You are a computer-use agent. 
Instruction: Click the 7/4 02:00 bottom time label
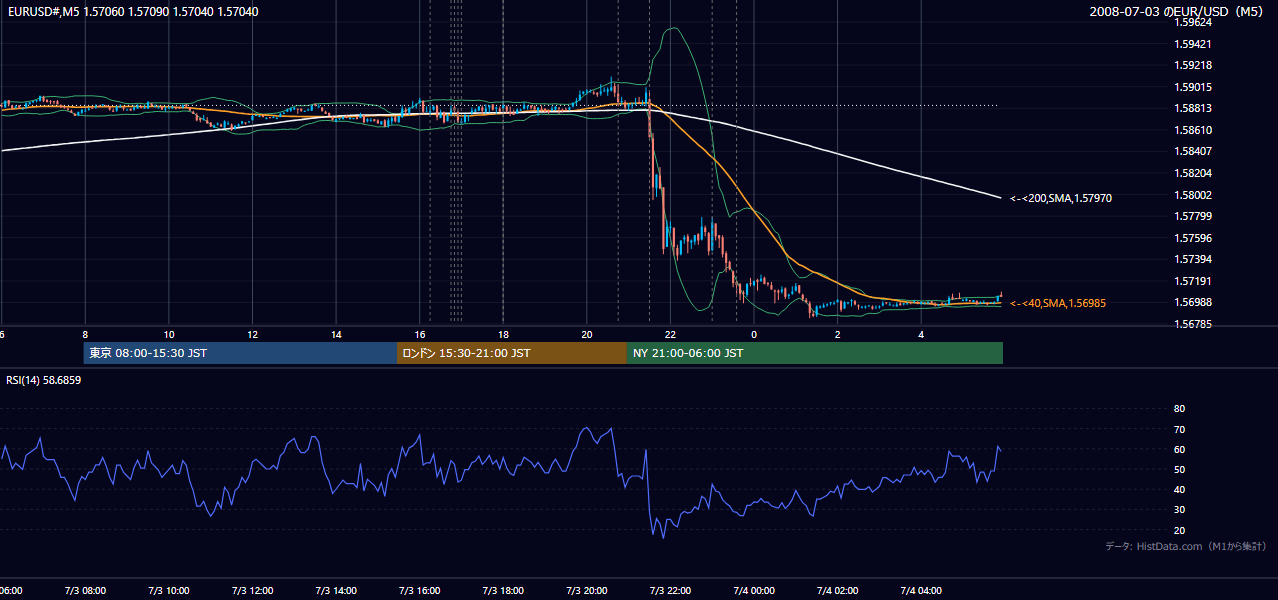(x=838, y=590)
